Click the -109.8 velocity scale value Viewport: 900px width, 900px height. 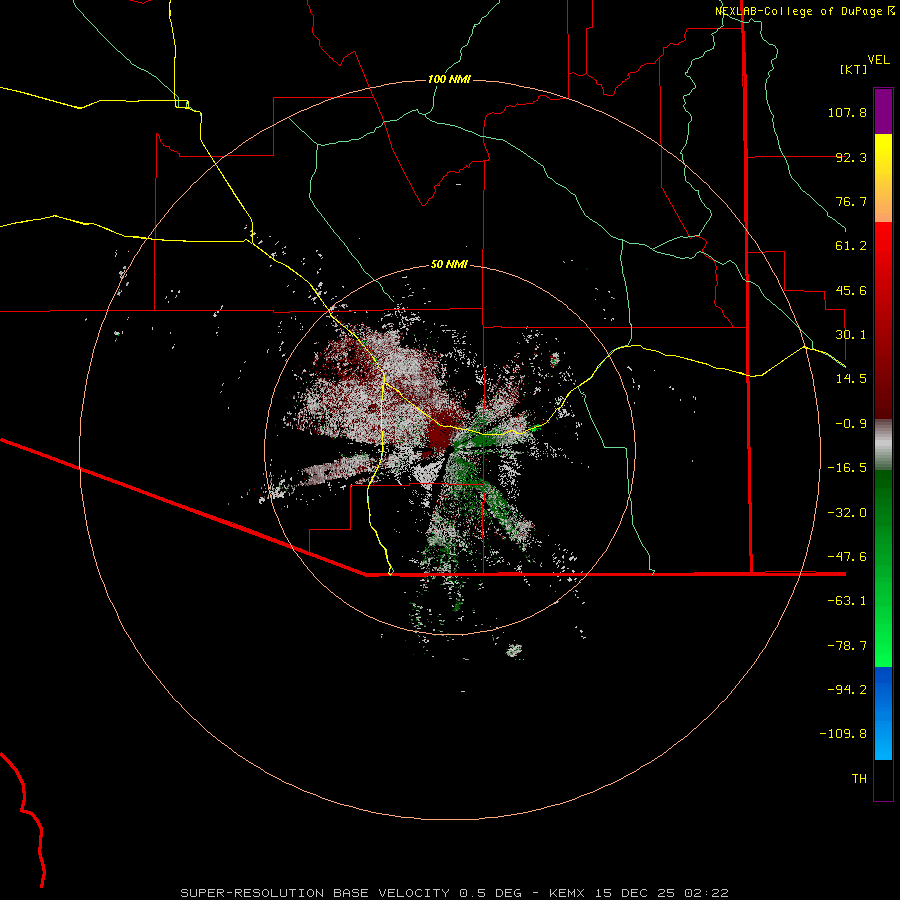843,734
